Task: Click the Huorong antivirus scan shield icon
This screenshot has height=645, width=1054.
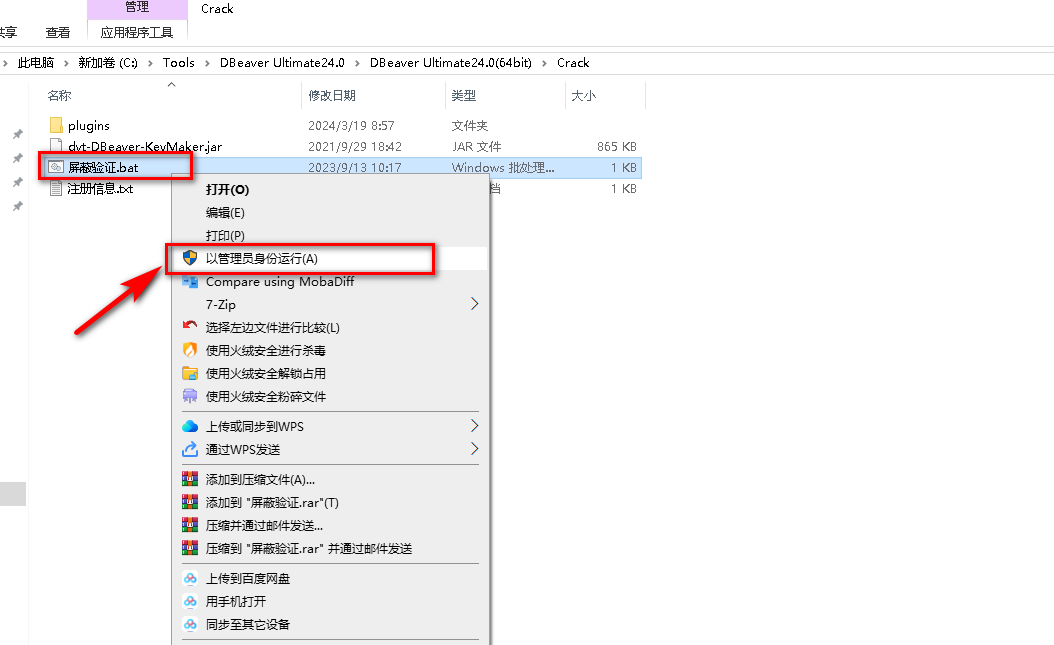Action: click(x=190, y=350)
